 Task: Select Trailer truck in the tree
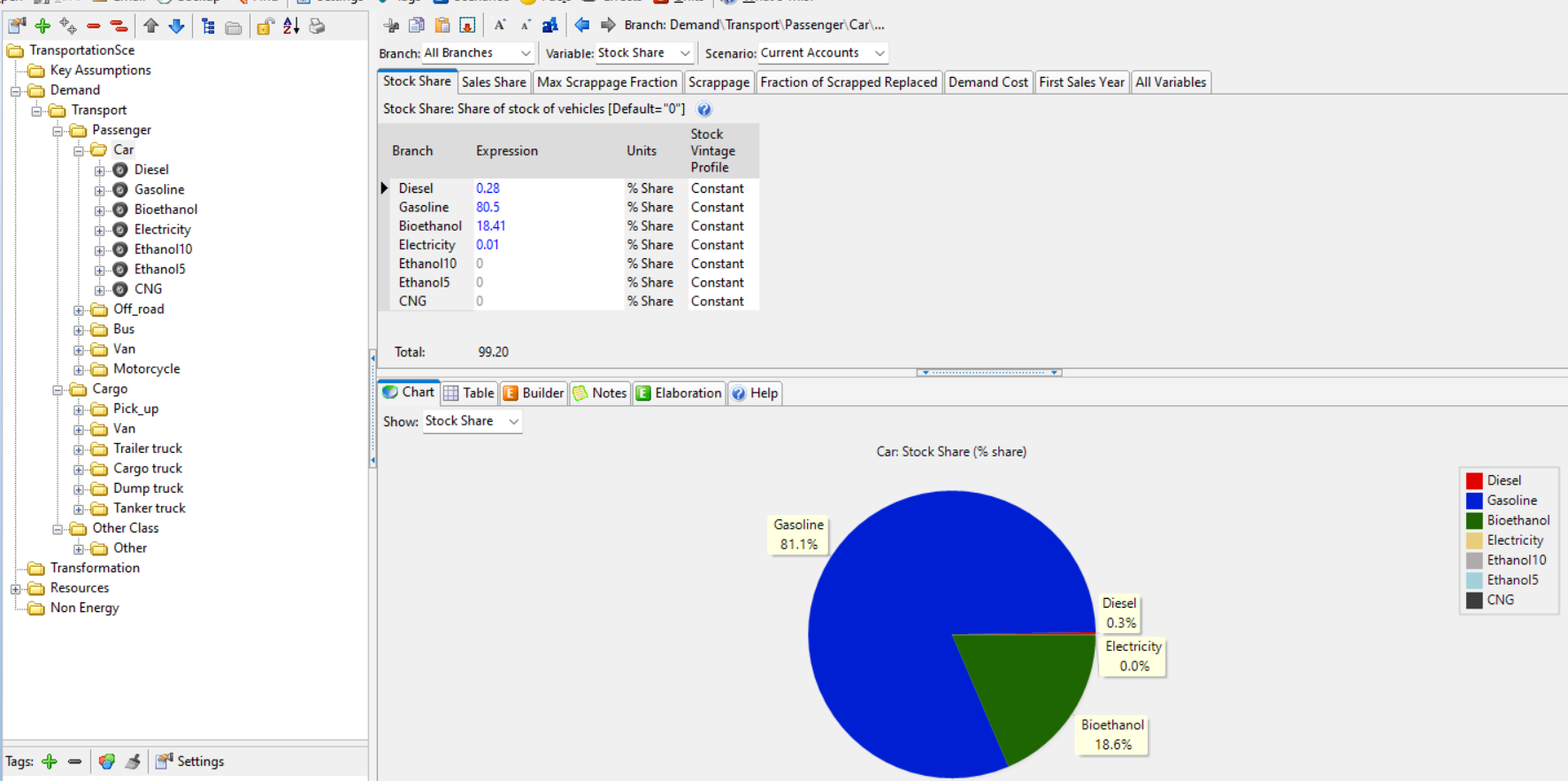pos(148,448)
